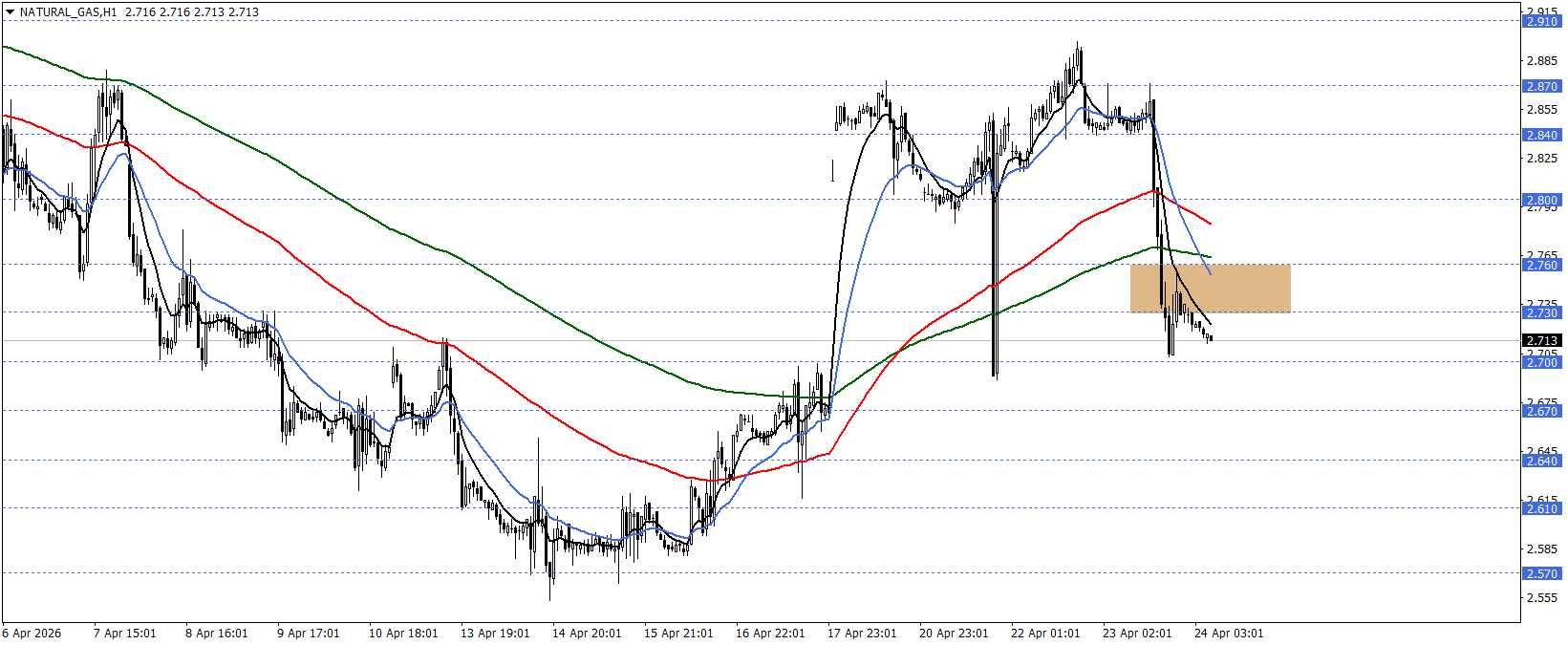Click the 24 Apr 03:01 time label

click(1229, 634)
